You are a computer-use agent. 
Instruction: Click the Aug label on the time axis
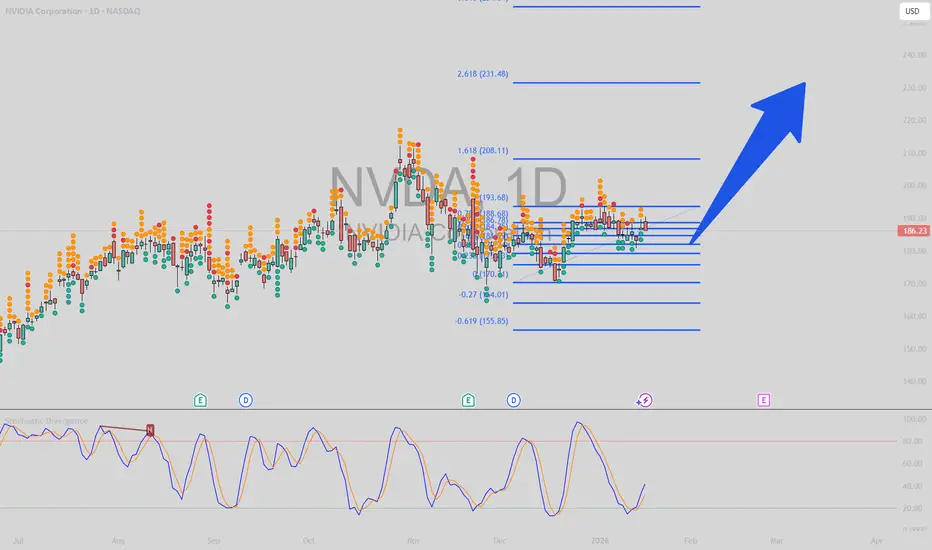[x=118, y=540]
